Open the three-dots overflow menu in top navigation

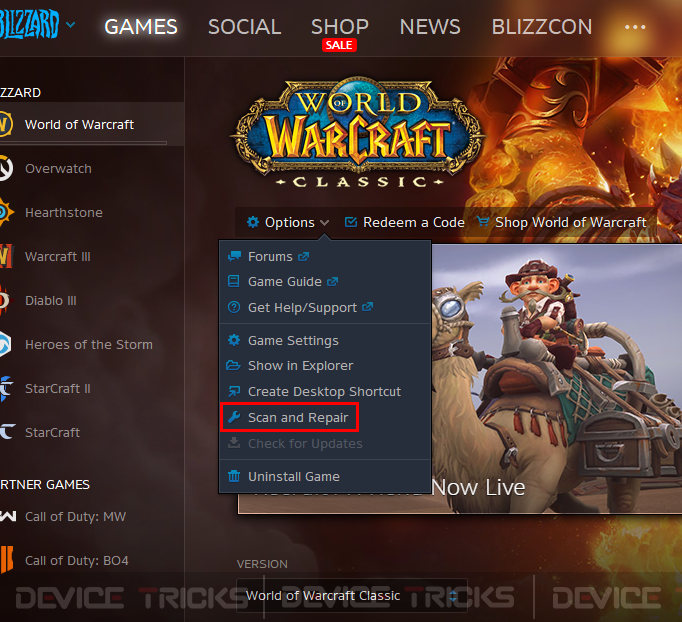pos(635,27)
